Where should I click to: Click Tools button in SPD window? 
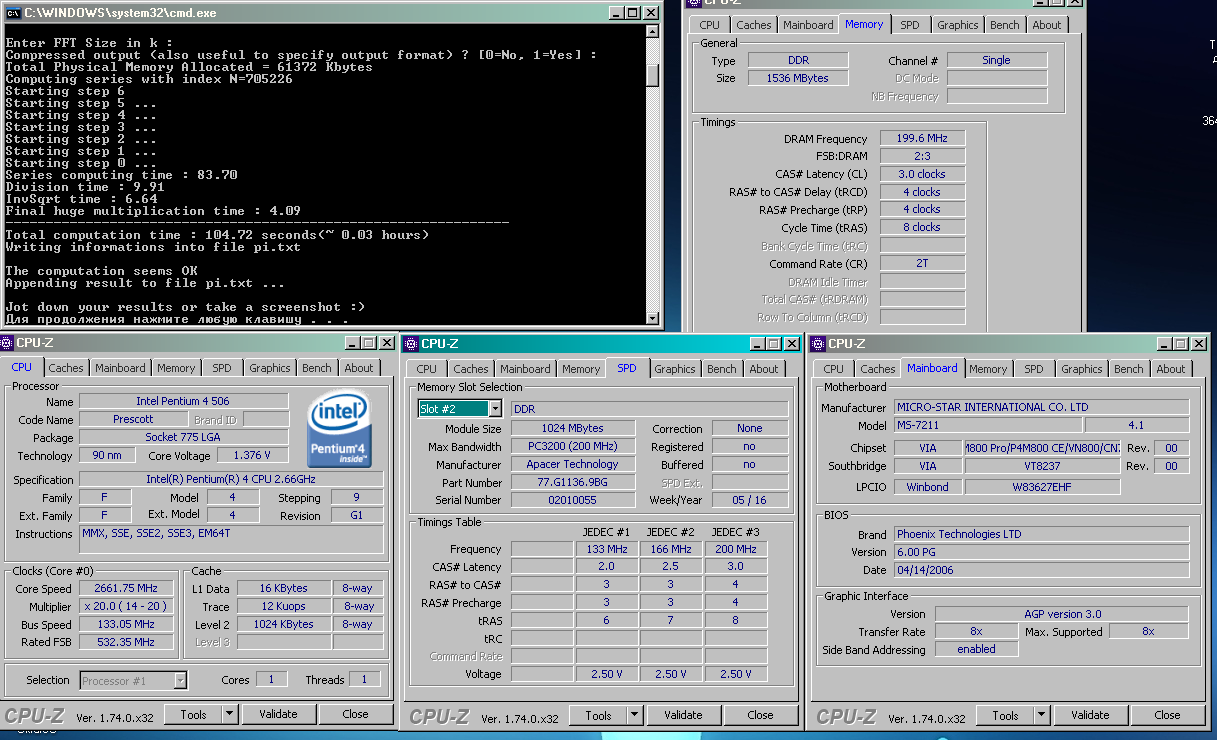pos(598,715)
